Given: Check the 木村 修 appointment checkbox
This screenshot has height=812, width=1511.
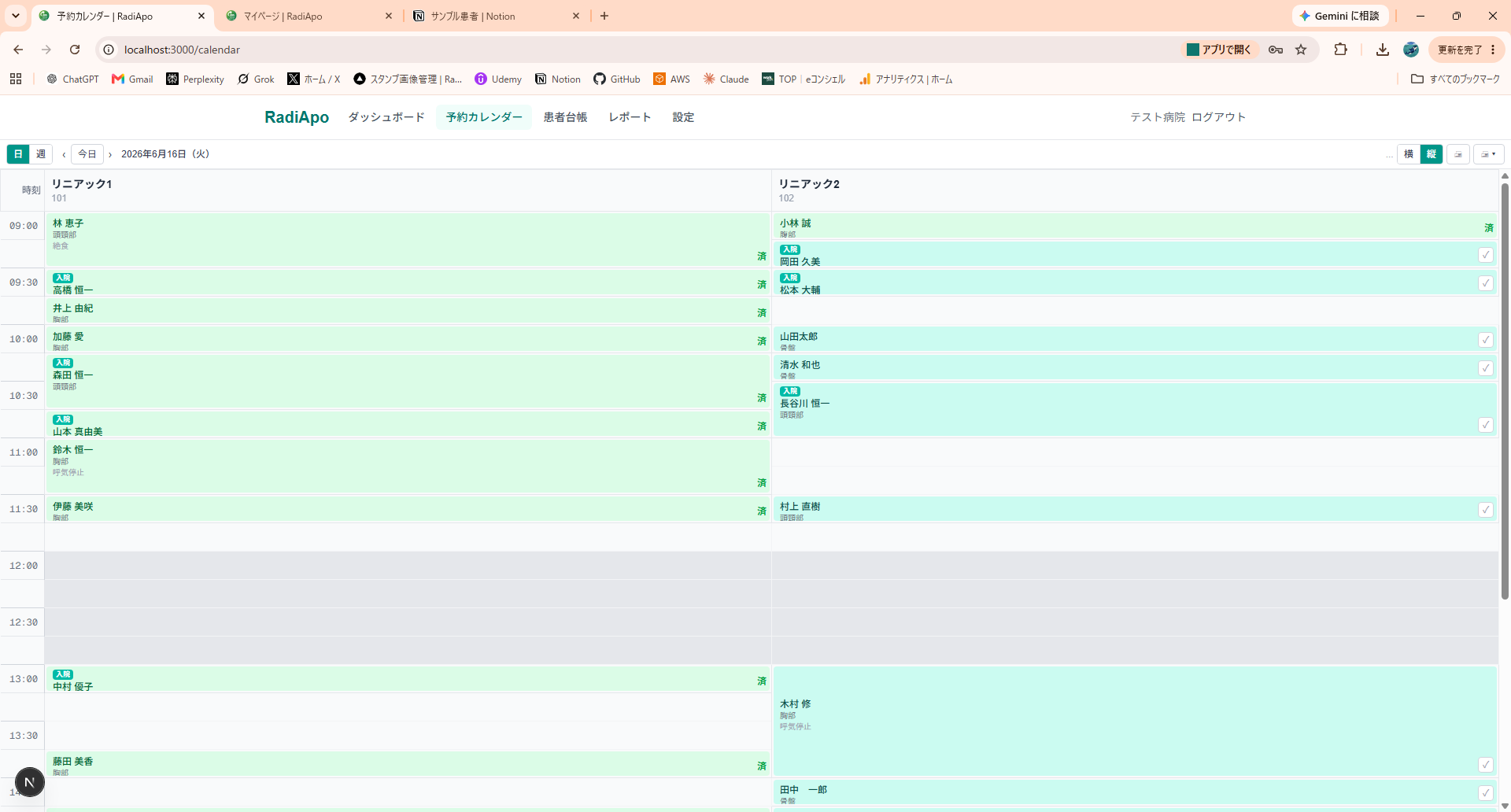Looking at the screenshot, I should click(x=1485, y=765).
